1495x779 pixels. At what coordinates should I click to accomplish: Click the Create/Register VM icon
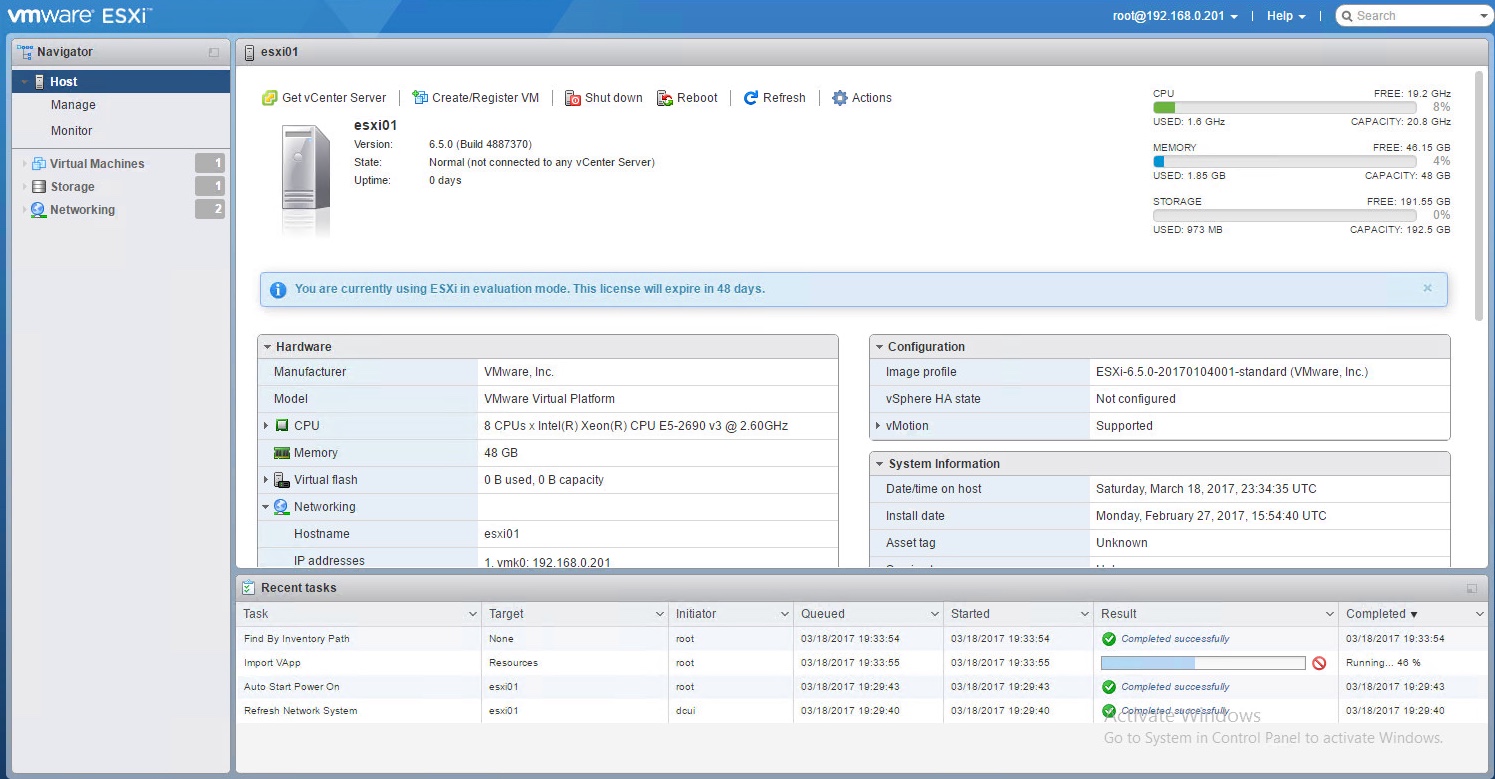(420, 98)
